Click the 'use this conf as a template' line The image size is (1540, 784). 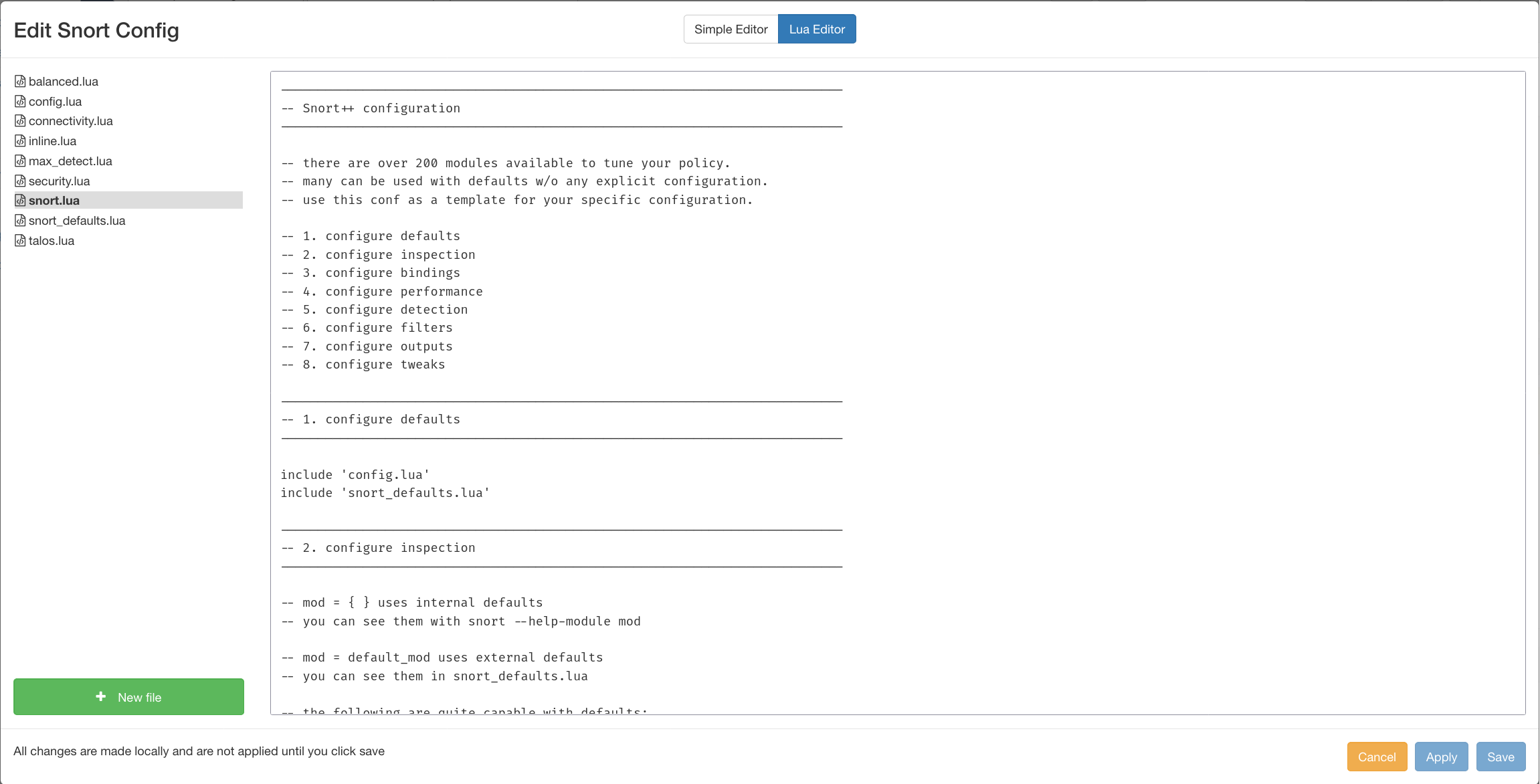tap(517, 200)
